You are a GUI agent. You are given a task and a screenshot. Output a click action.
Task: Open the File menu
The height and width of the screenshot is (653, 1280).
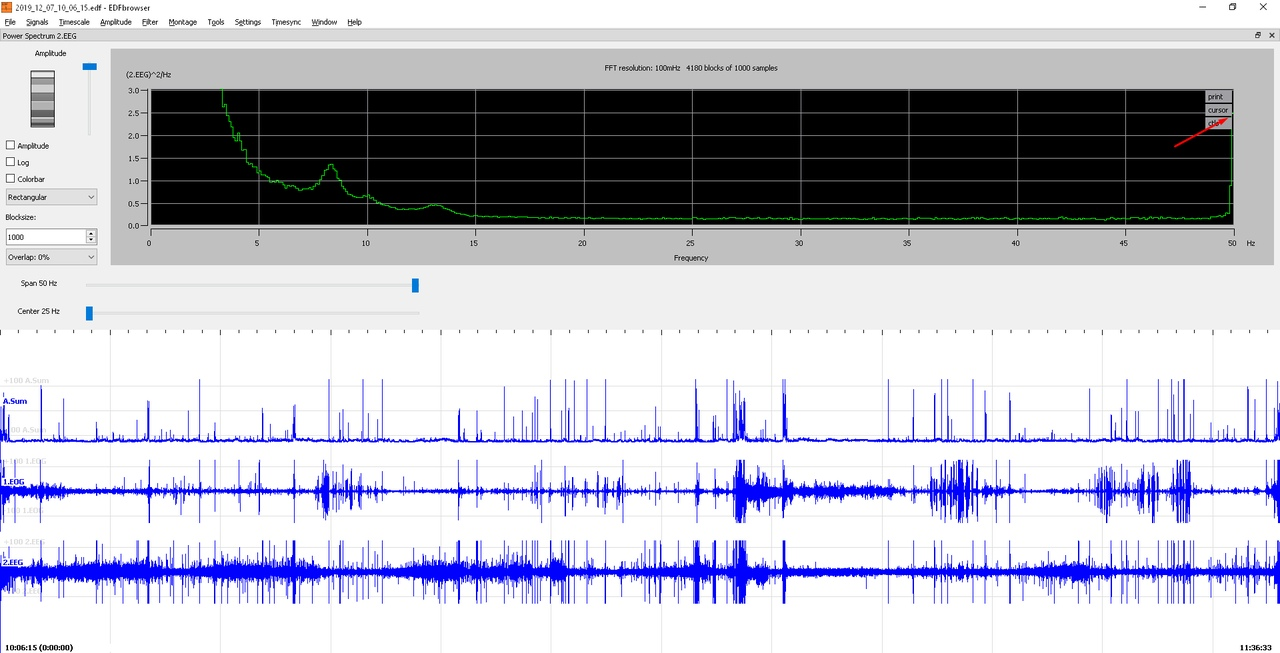coord(10,22)
